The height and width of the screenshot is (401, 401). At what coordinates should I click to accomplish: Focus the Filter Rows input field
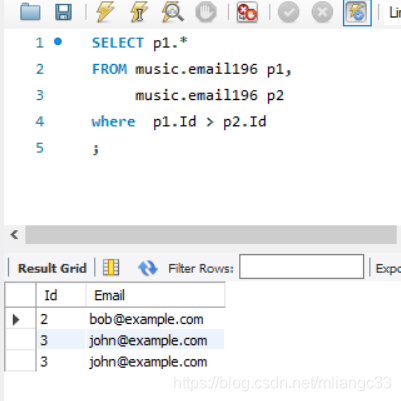pos(301,266)
